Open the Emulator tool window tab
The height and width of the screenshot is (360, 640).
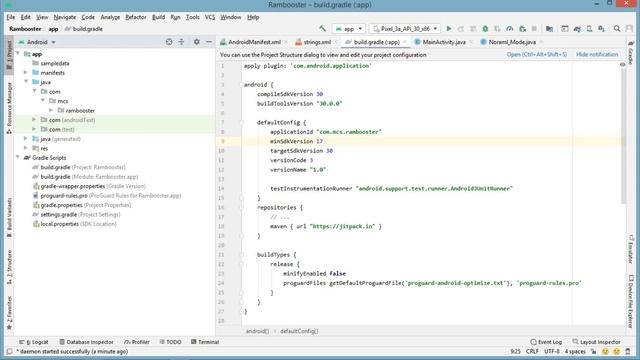click(x=631, y=249)
